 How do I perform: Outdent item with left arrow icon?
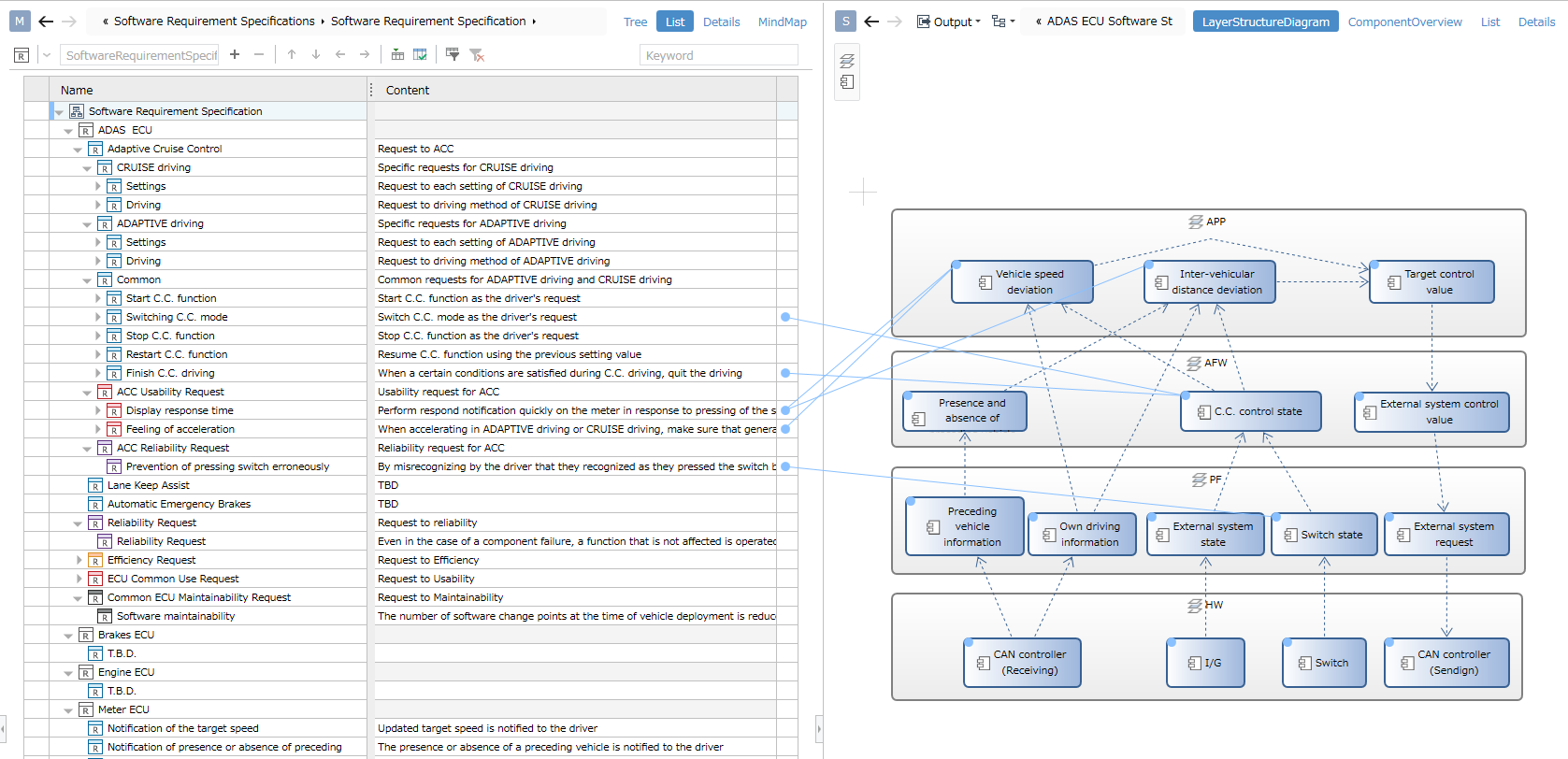pos(340,54)
